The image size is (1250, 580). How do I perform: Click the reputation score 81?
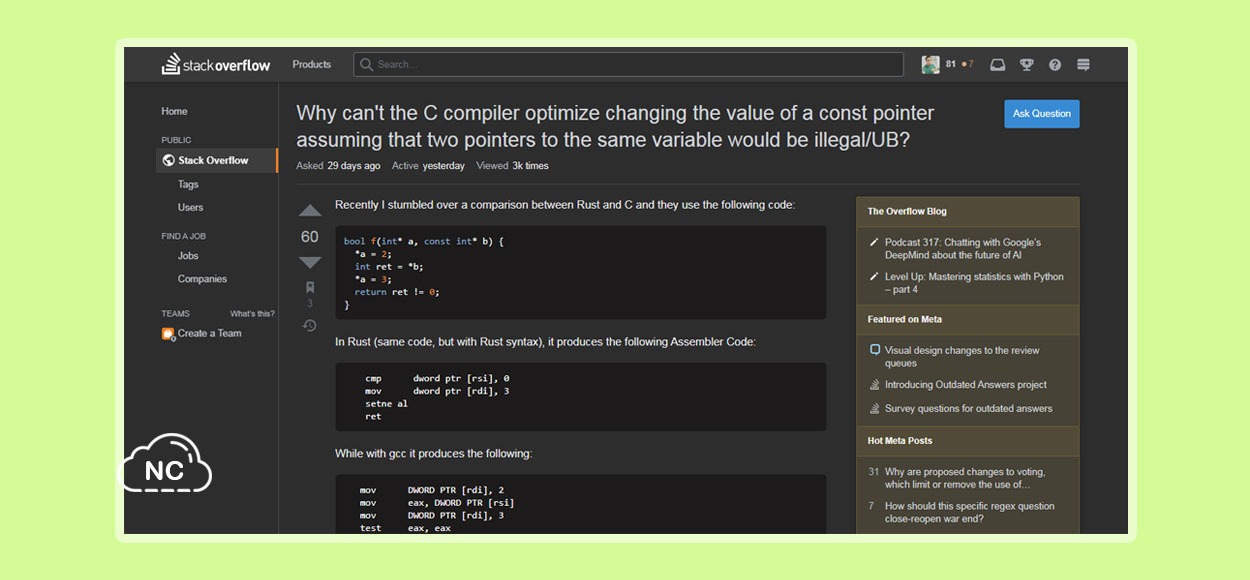(951, 65)
